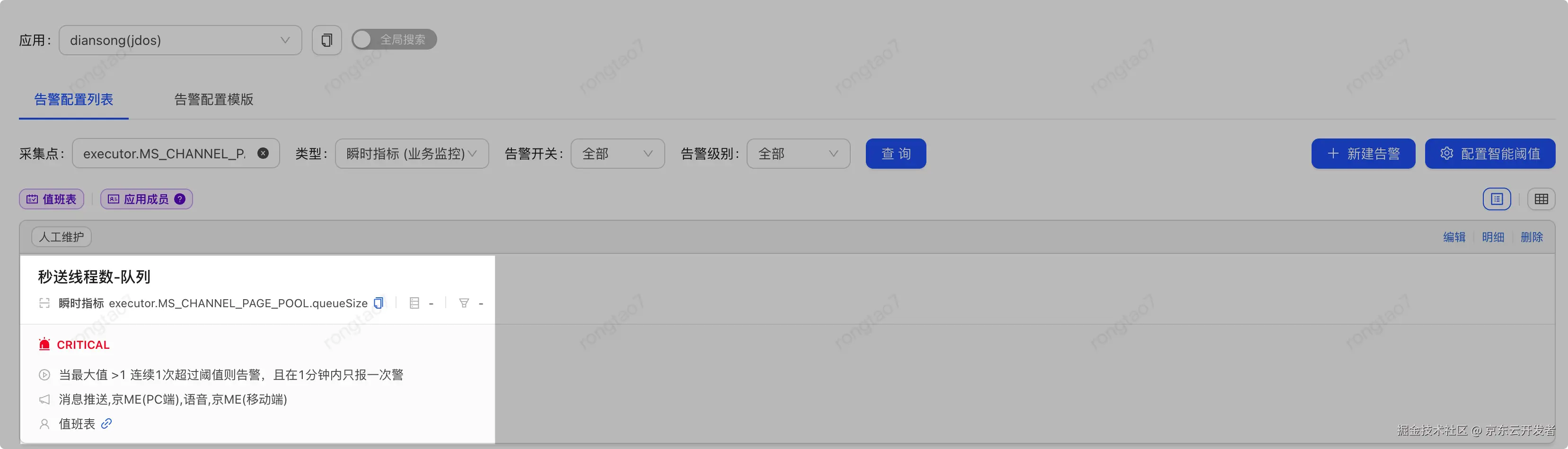Click the 采集点 executor.MS_CHANNEL_P text field

click(x=164, y=153)
